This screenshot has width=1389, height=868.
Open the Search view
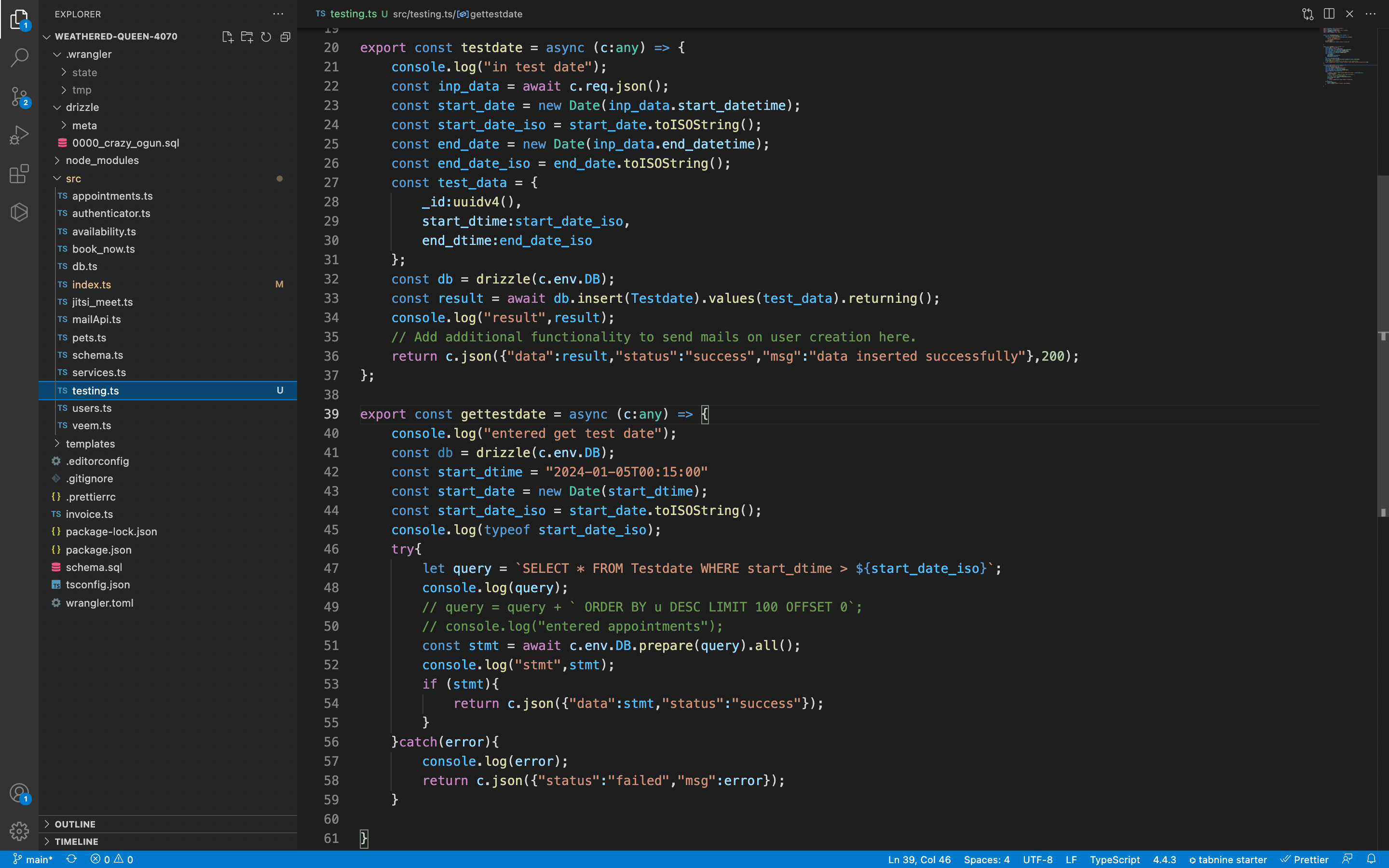pyautogui.click(x=19, y=57)
